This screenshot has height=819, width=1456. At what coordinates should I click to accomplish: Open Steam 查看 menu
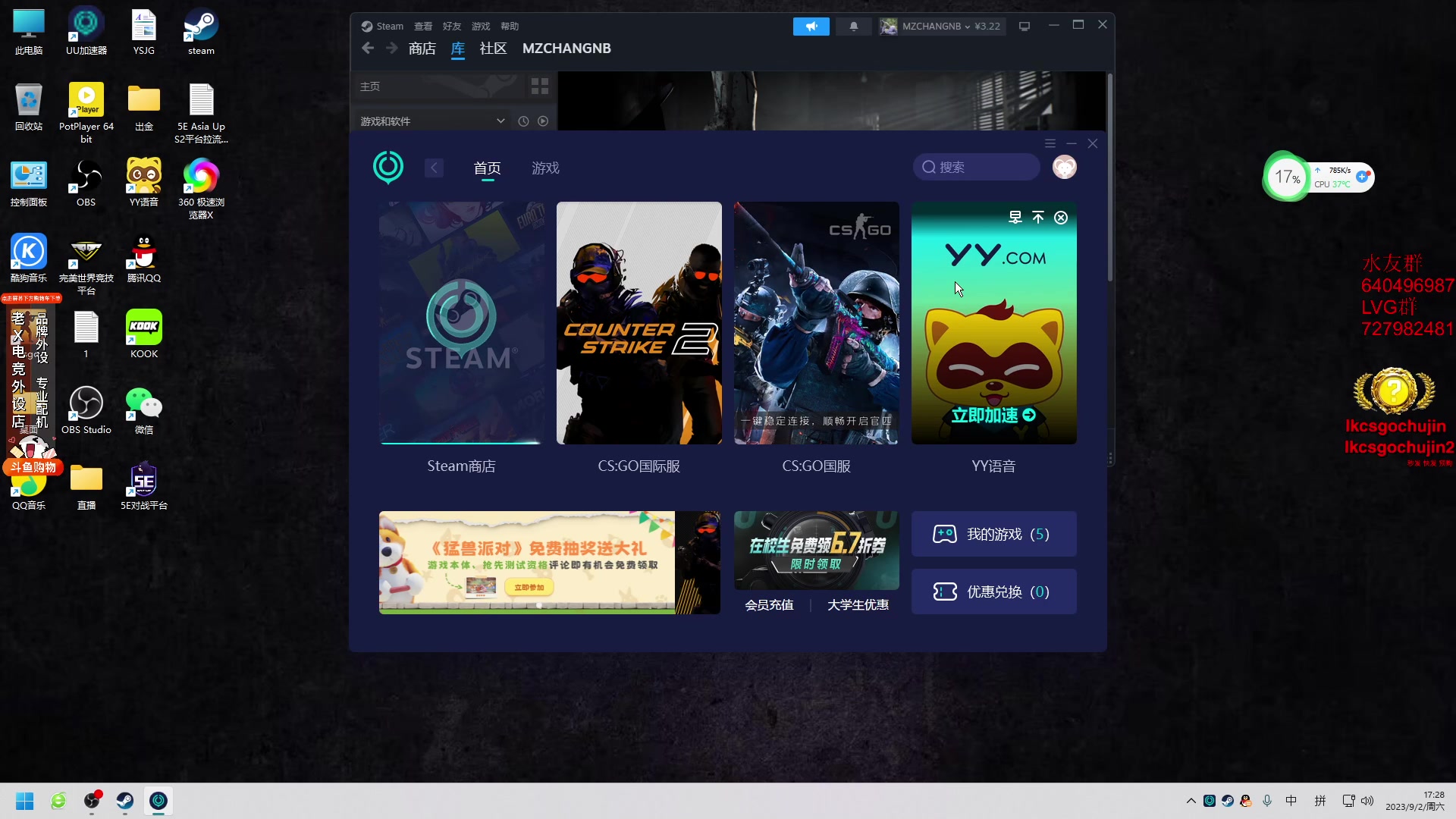[x=423, y=27]
